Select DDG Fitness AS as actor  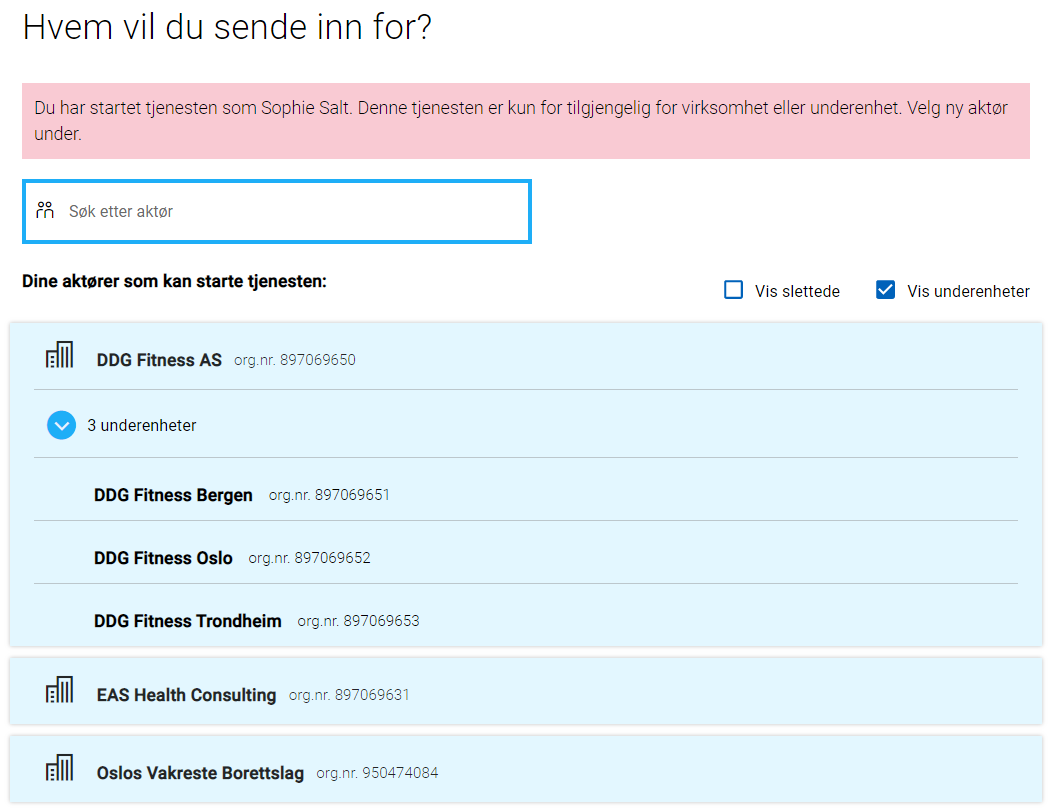click(159, 360)
